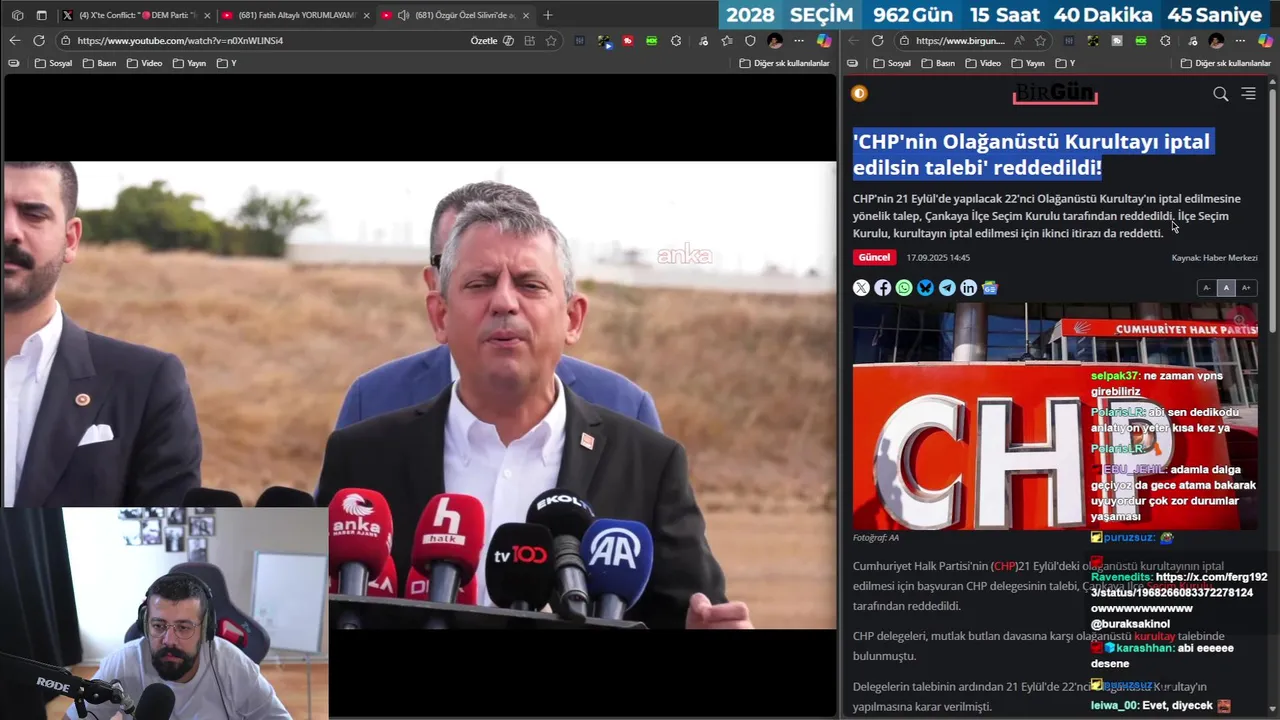Close the Özgür Özel Silivri'de tab

pos(526,15)
